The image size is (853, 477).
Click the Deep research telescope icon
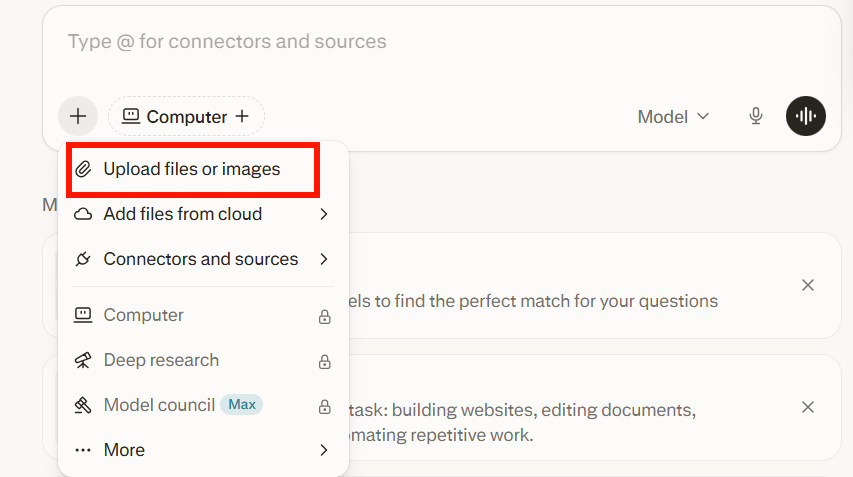(84, 360)
